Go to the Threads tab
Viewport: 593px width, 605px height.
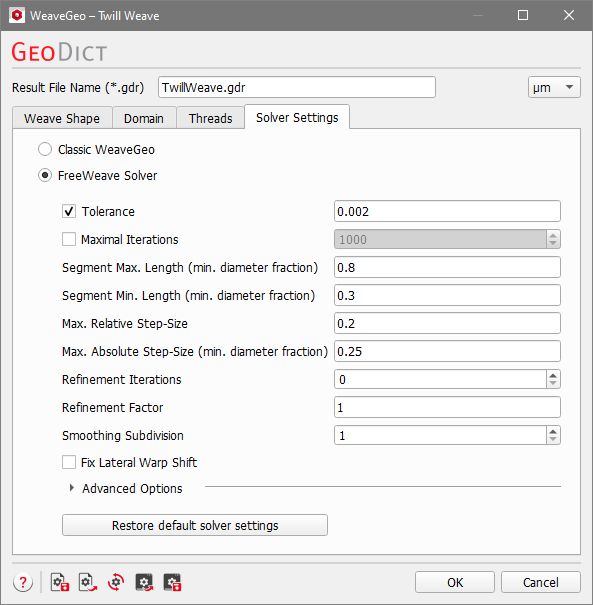coord(210,118)
